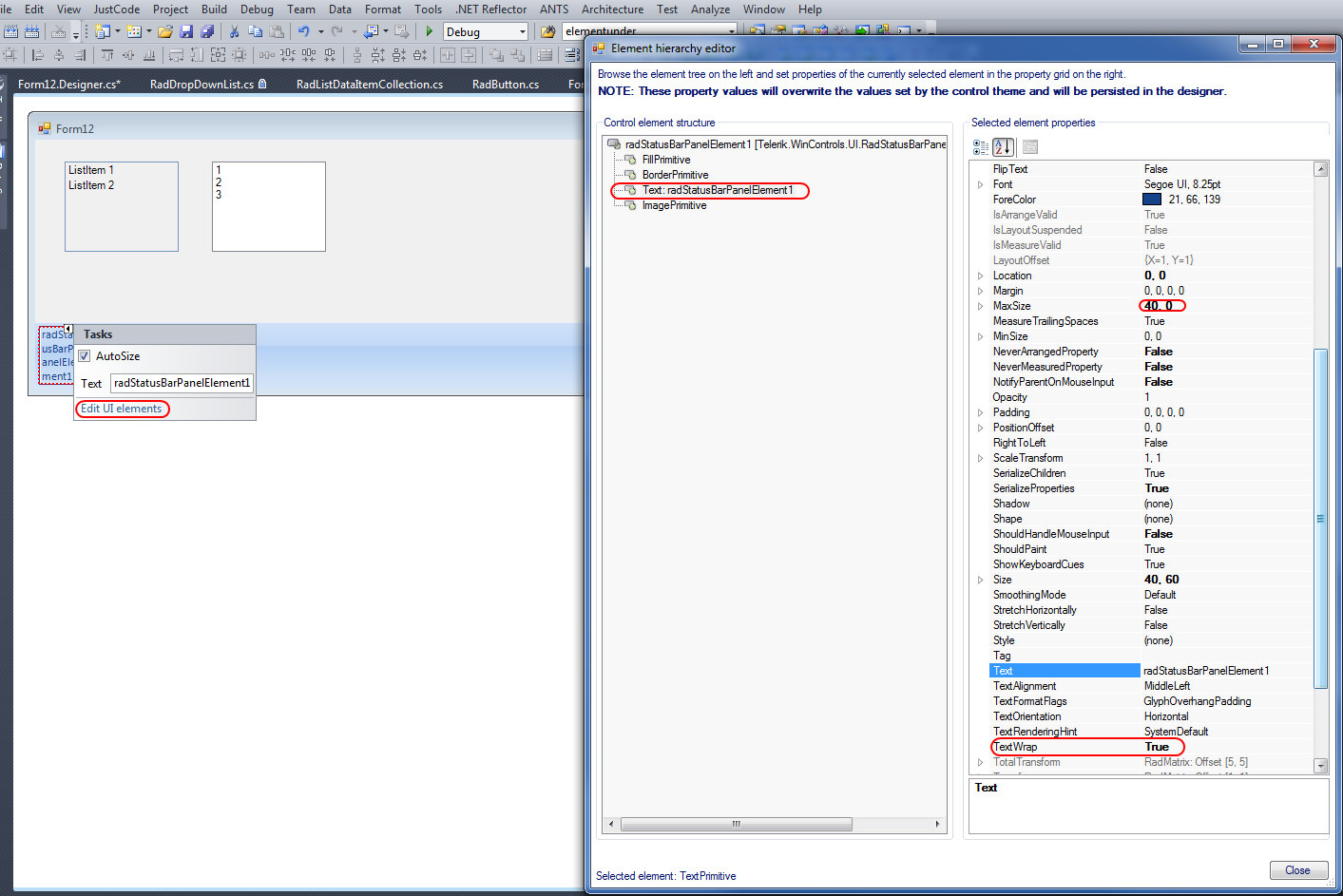Click the Align Bottoms layout icon
The width and height of the screenshot is (1343, 896).
(x=149, y=55)
